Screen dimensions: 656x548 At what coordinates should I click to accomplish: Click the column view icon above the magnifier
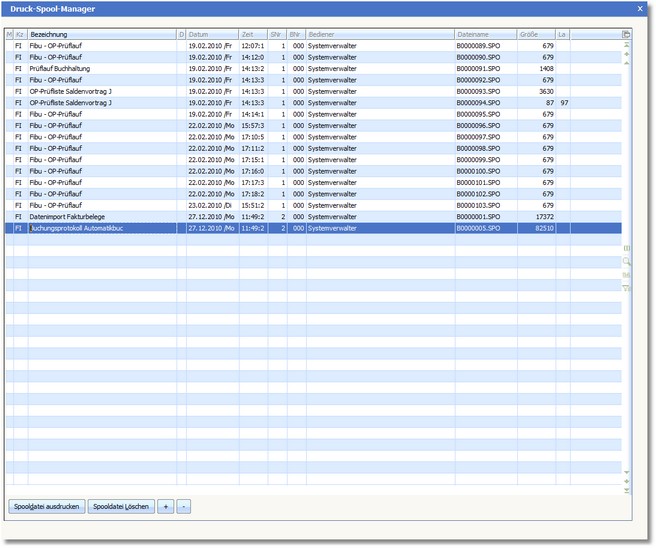point(627,248)
